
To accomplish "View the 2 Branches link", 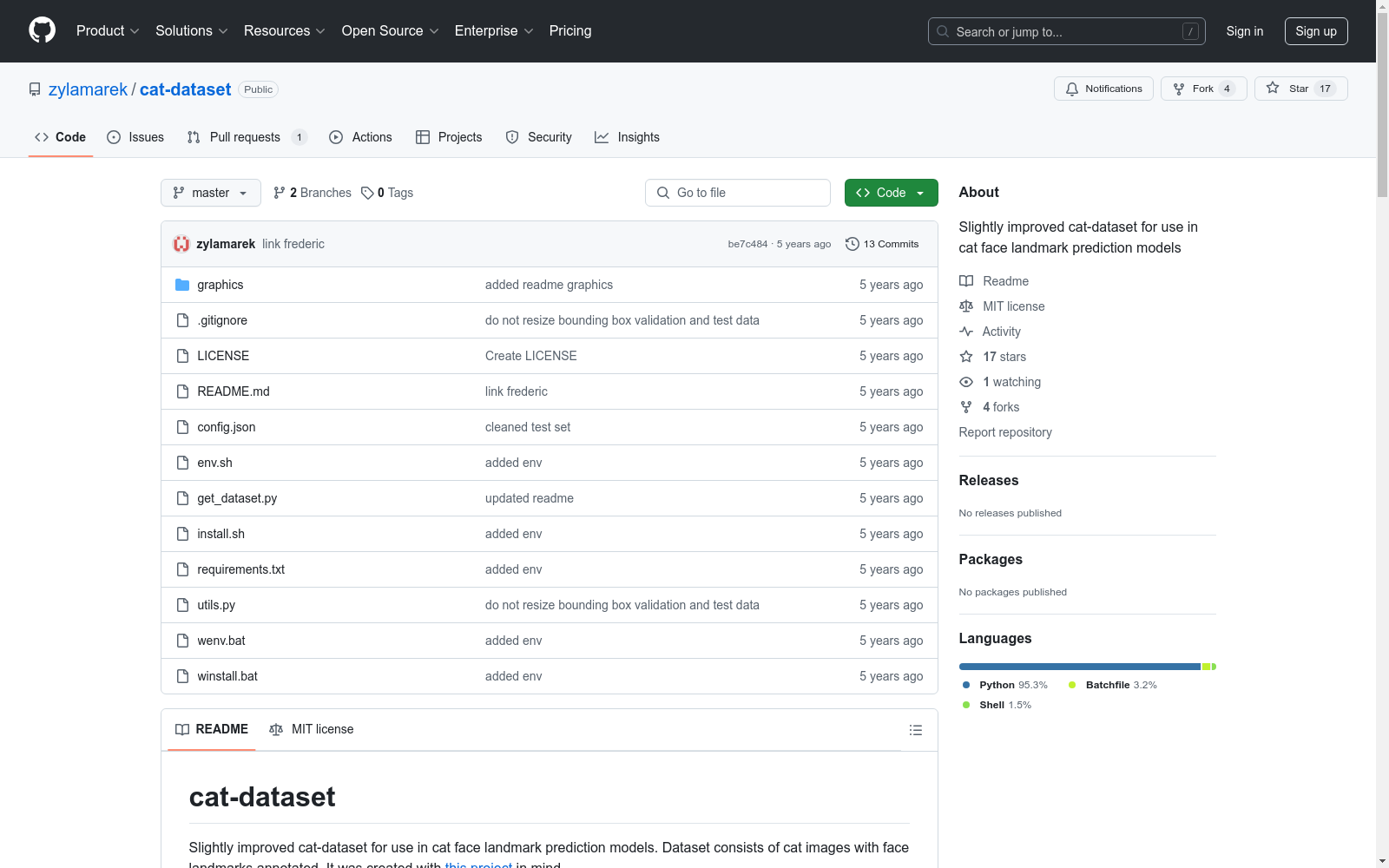I will point(313,193).
